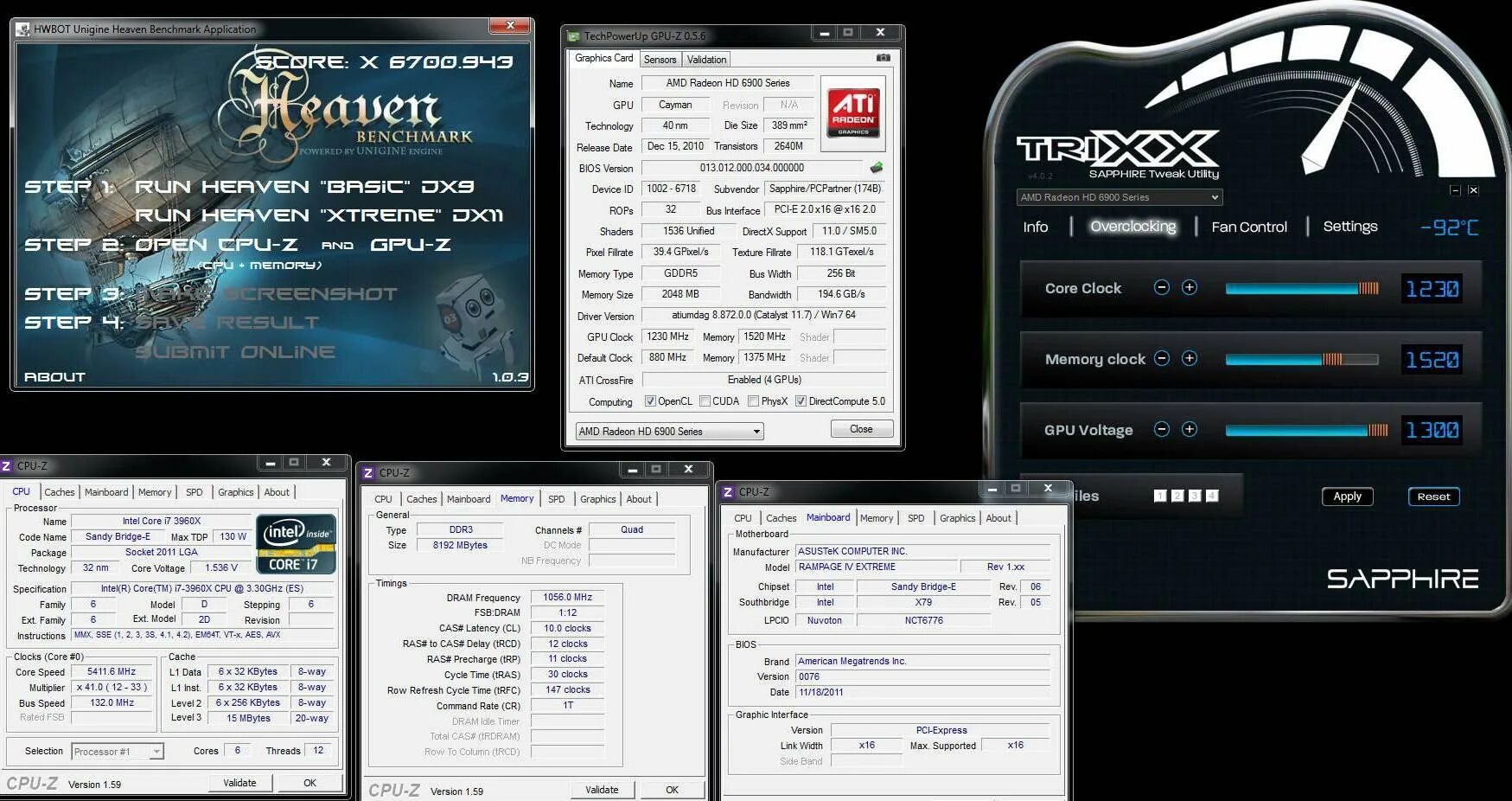Screen dimensions: 1512x801
Task: Click the title icon of CPU-Z Memory window
Action: point(368,472)
